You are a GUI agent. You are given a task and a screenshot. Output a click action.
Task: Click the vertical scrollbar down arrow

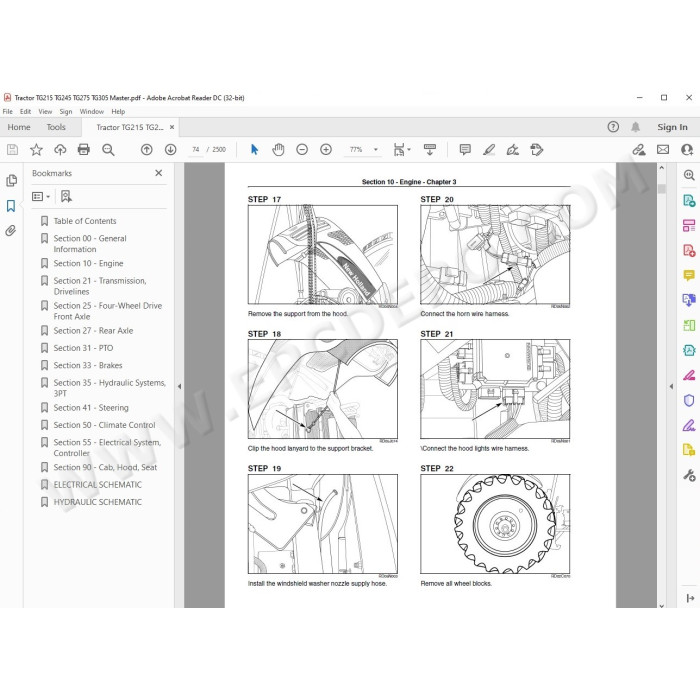(x=662, y=605)
